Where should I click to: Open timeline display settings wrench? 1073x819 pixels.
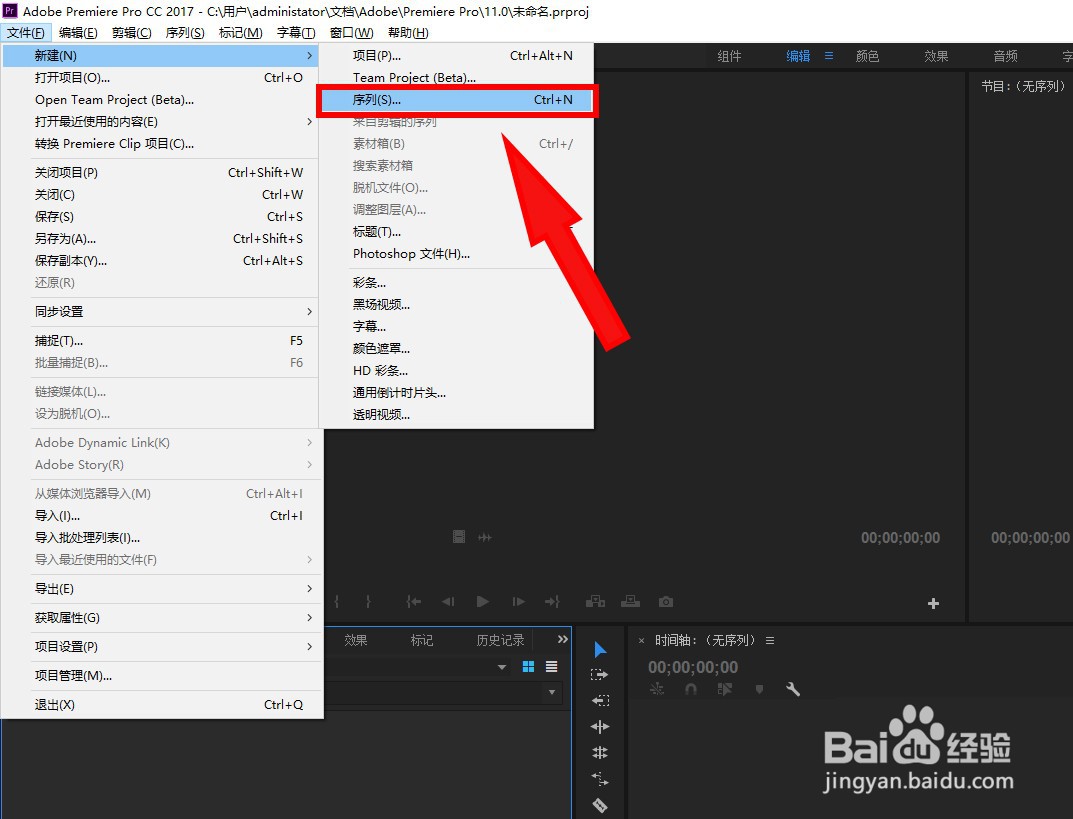point(793,689)
